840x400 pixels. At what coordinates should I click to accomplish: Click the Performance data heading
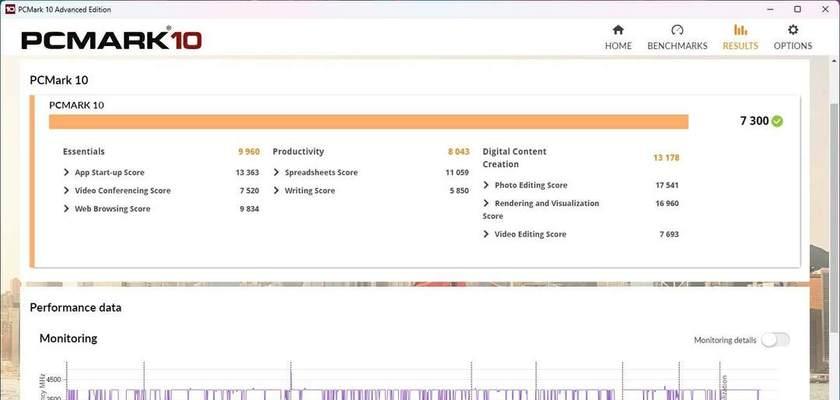76,307
